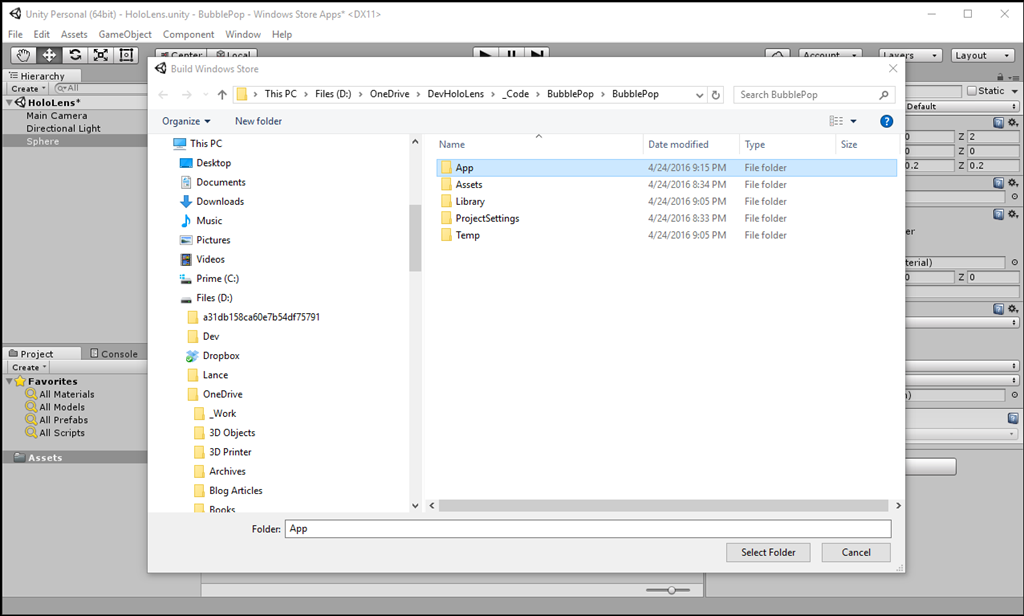Click the Search BubblePop field
Viewport: 1024px width, 616px height.
coord(814,95)
